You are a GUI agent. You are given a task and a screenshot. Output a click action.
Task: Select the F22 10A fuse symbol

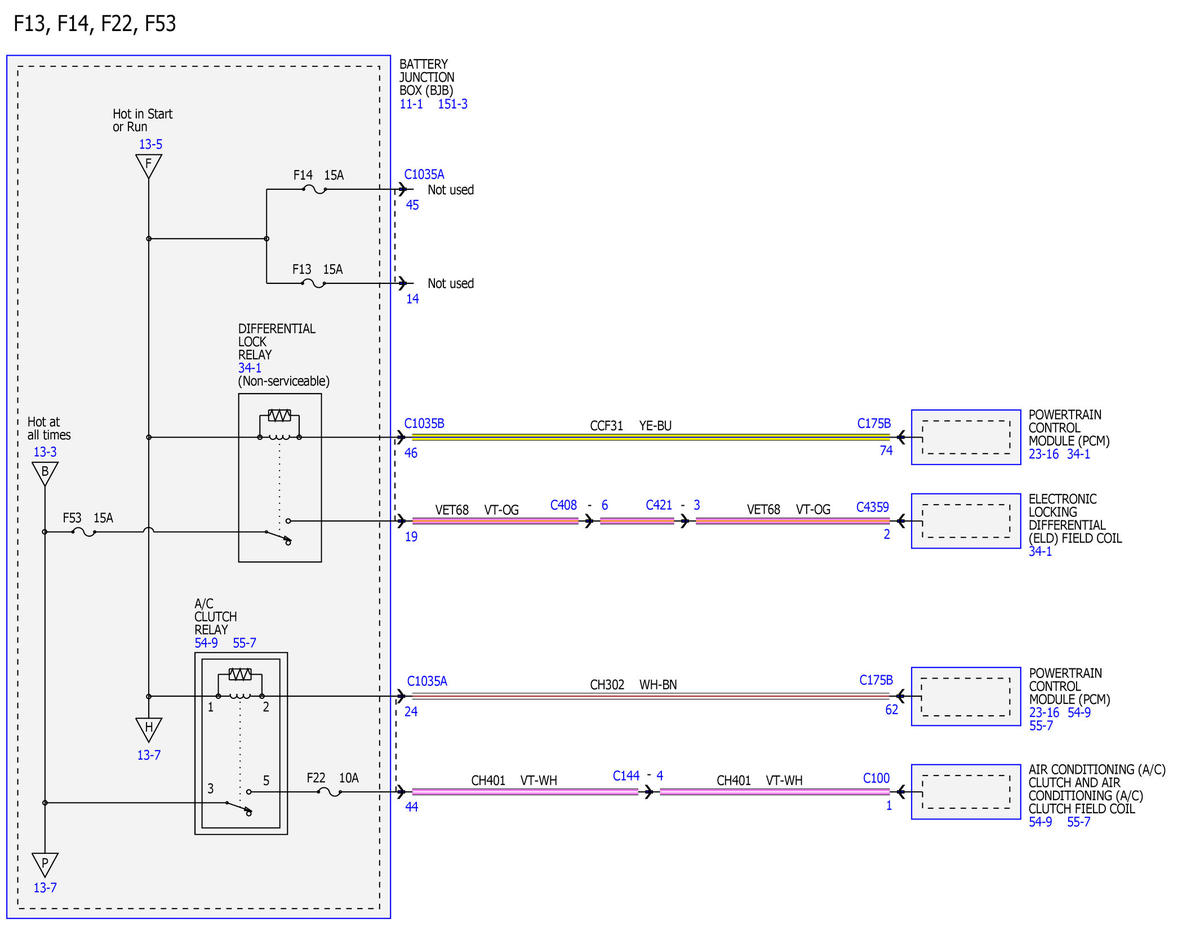pos(329,792)
